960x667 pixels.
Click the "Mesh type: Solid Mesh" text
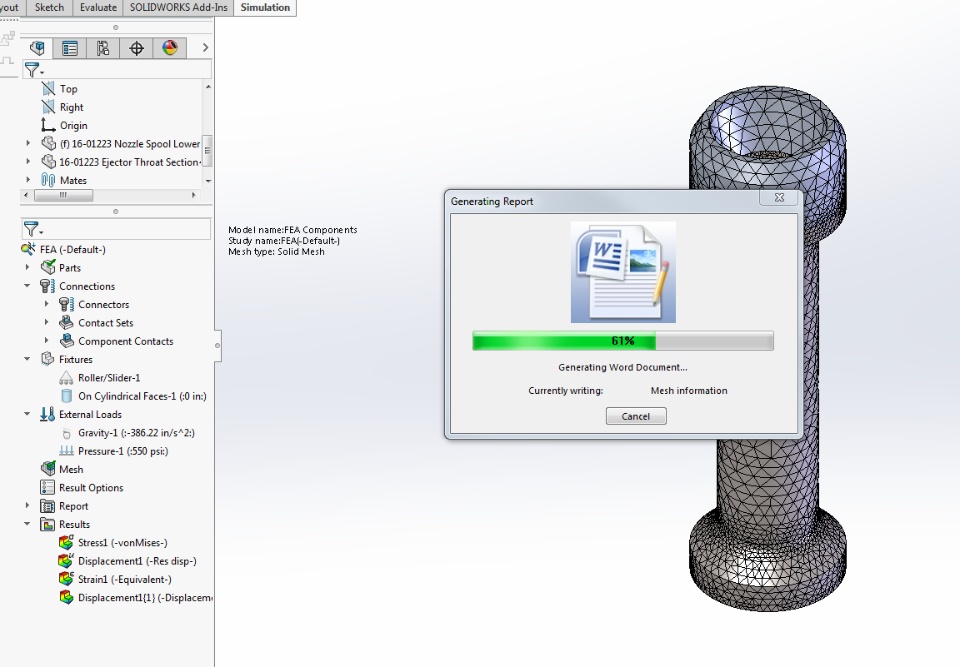click(x=276, y=252)
